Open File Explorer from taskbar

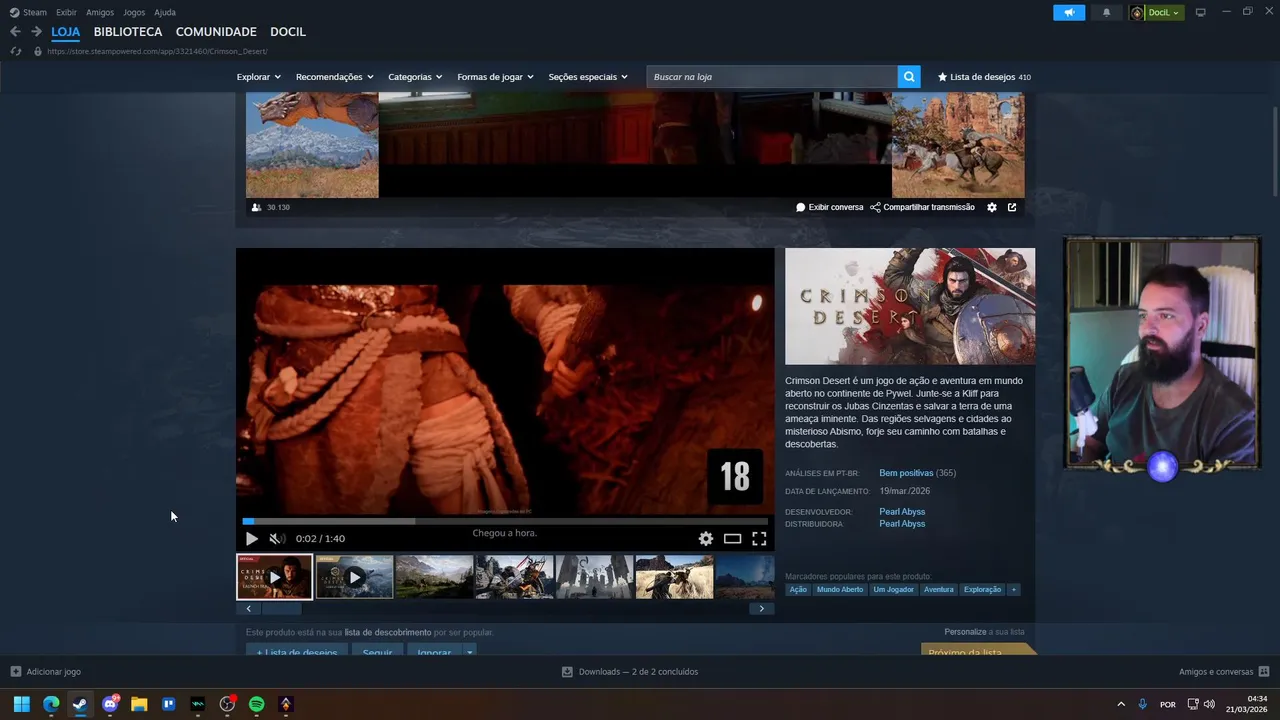coord(139,704)
